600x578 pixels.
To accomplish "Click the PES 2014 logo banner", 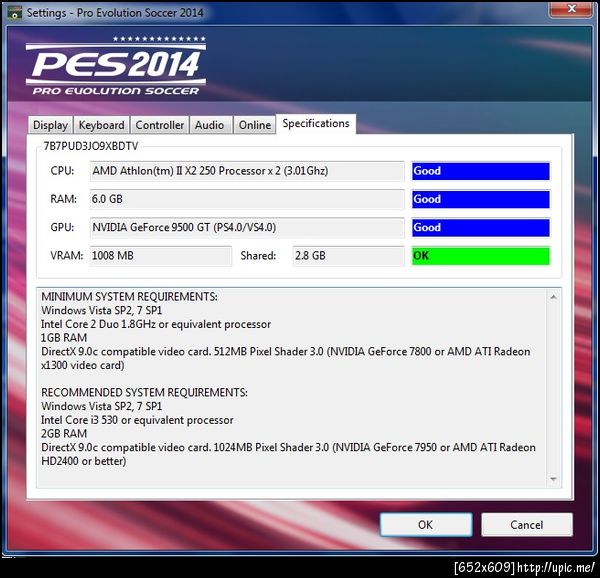I will (x=116, y=65).
